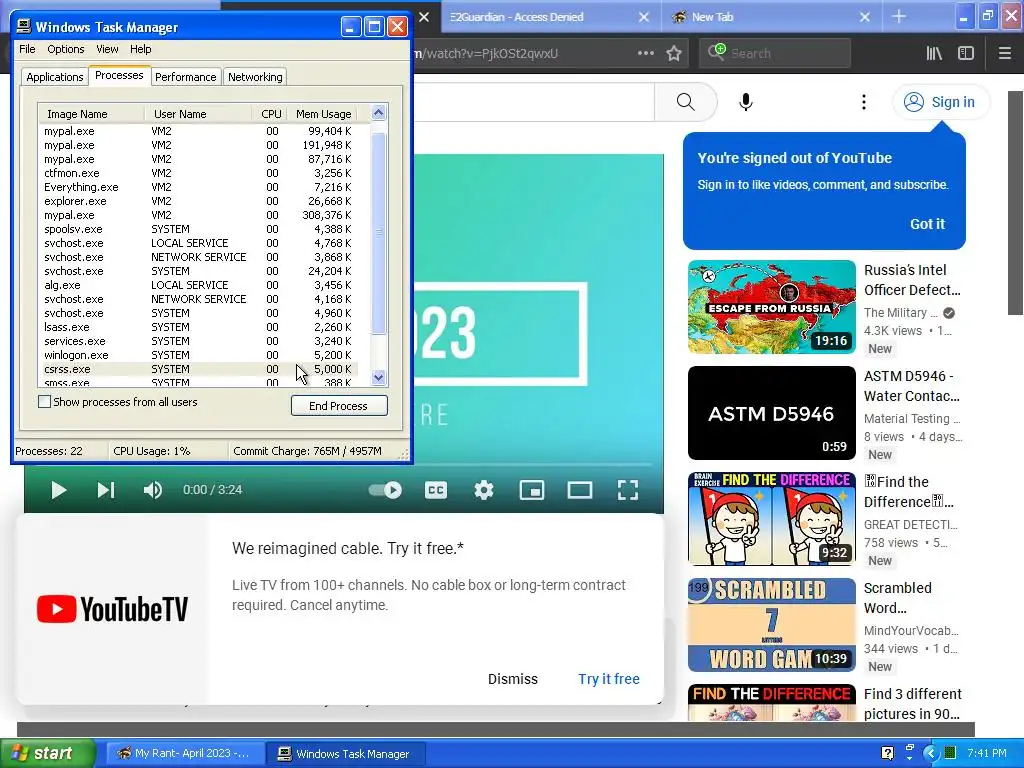Open browser page actions three-dot icon
Screen dimensions: 1024x768
click(x=645, y=53)
